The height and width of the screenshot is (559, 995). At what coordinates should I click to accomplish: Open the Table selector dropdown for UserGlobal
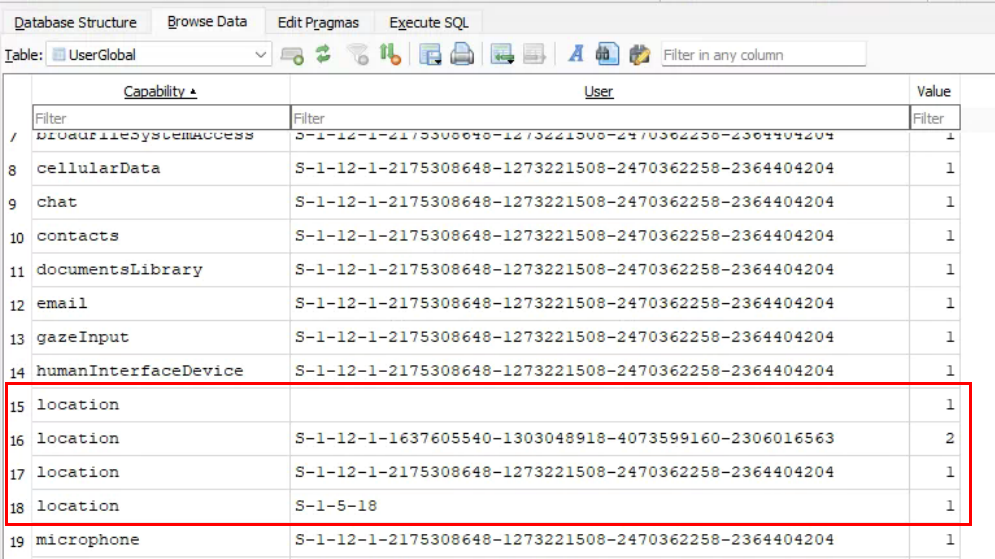tap(160, 55)
